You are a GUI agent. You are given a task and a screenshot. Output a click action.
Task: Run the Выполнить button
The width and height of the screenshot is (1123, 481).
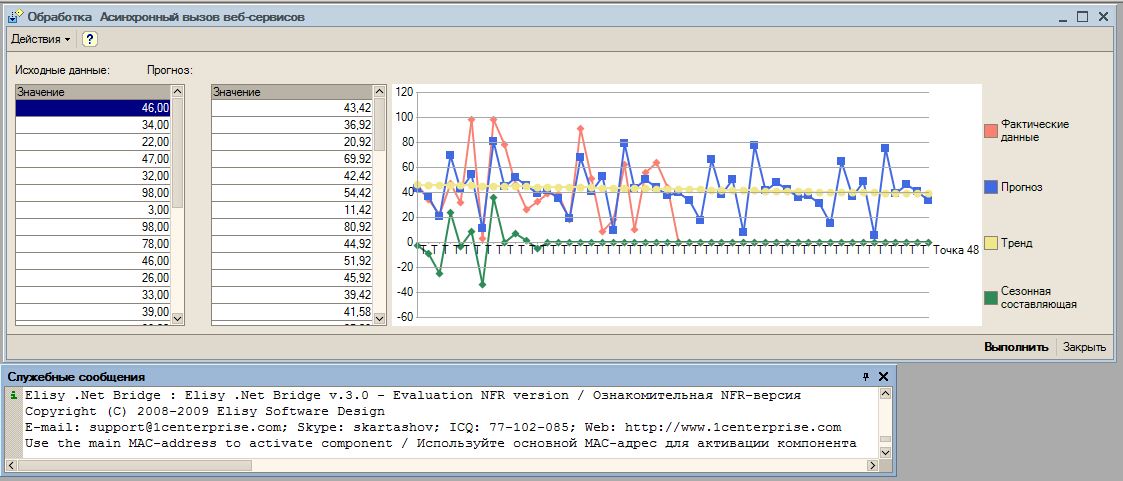point(1016,347)
